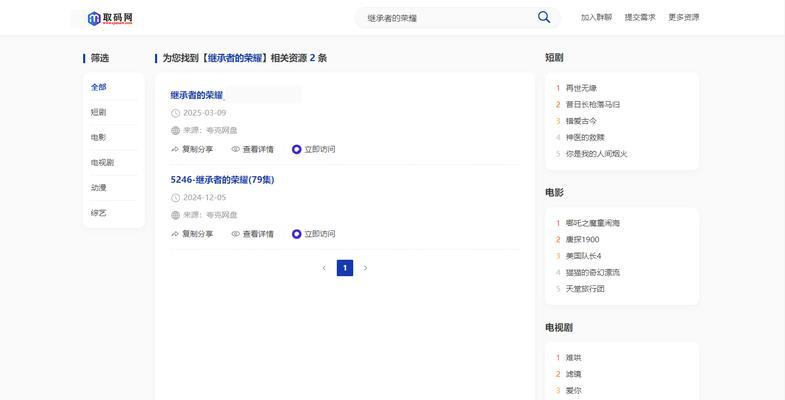Click 立即访问 for the 2024-12-05 result
Viewport: 785px width, 400px height.
click(x=314, y=234)
